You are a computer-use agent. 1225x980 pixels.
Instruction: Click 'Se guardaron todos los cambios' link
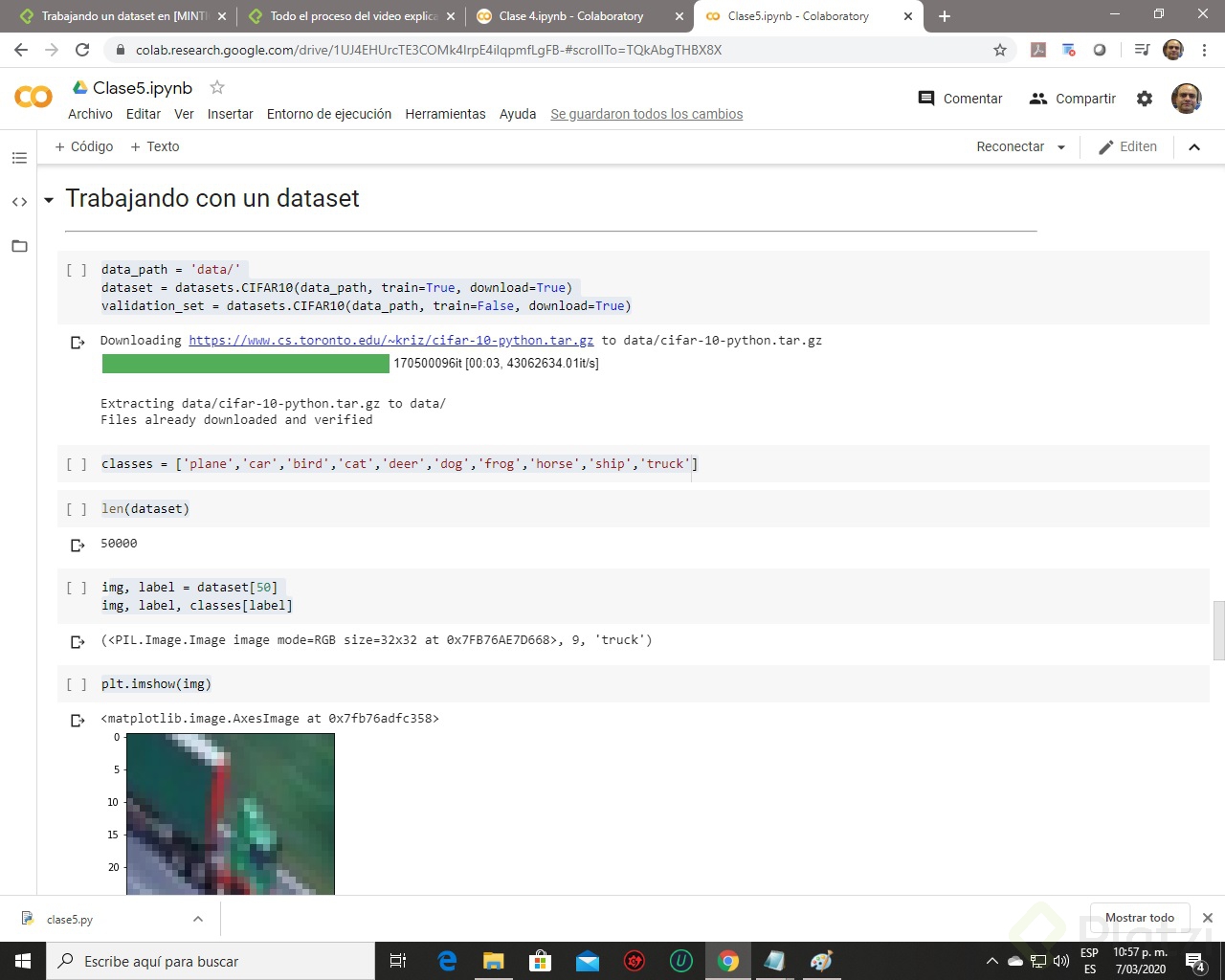pos(647,114)
